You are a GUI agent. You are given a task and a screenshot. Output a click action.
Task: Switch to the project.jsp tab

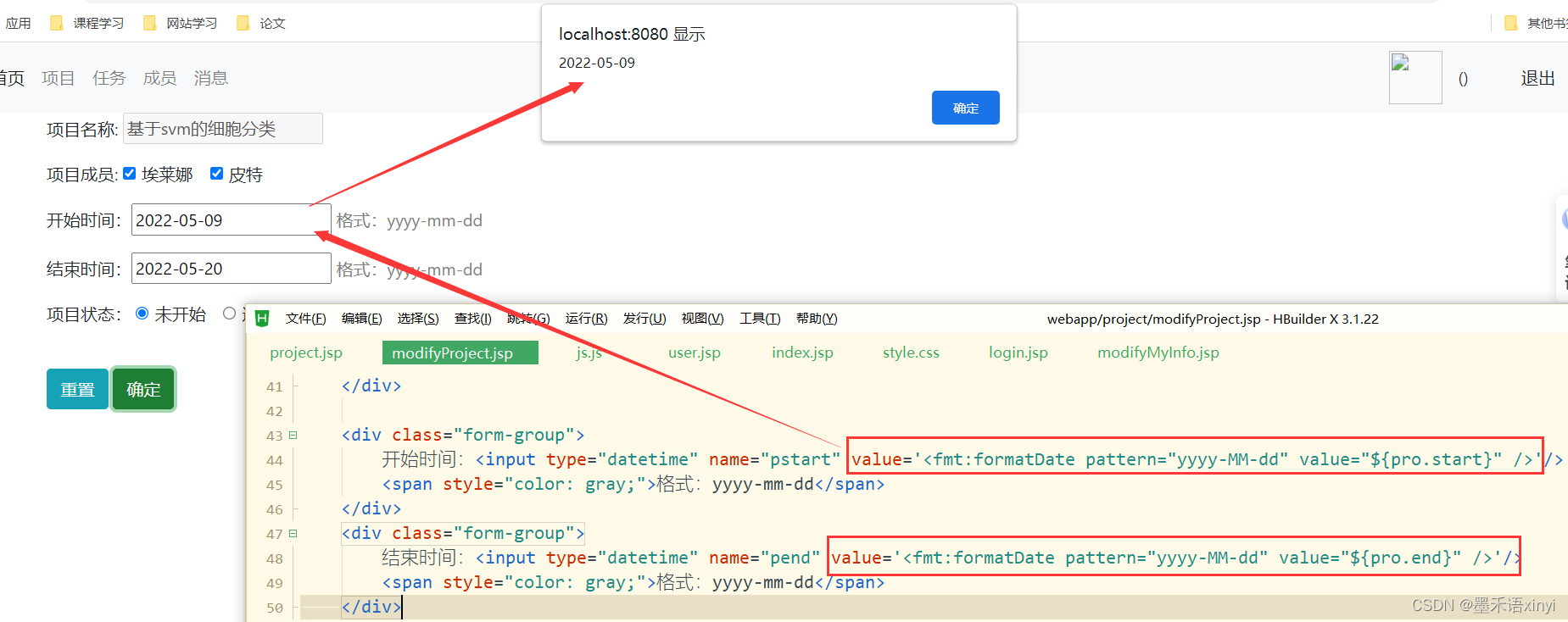[x=306, y=353]
